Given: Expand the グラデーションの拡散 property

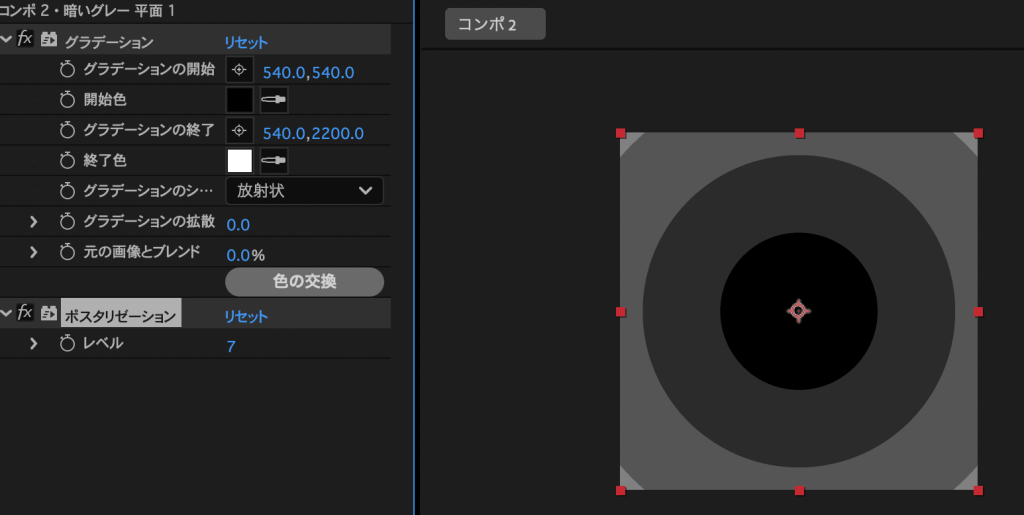Looking at the screenshot, I should [x=33, y=222].
